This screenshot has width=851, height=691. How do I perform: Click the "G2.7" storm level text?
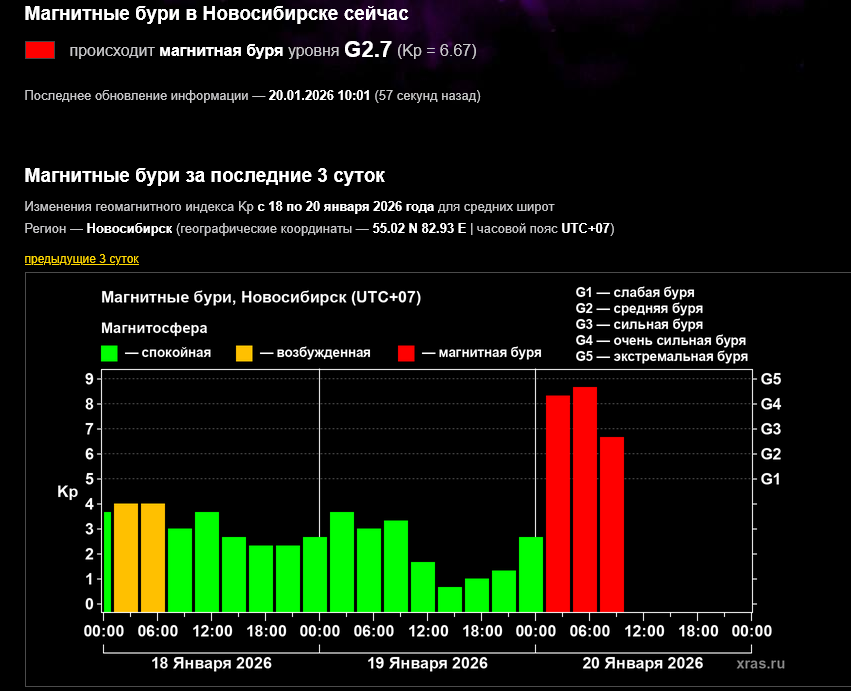[x=368, y=50]
